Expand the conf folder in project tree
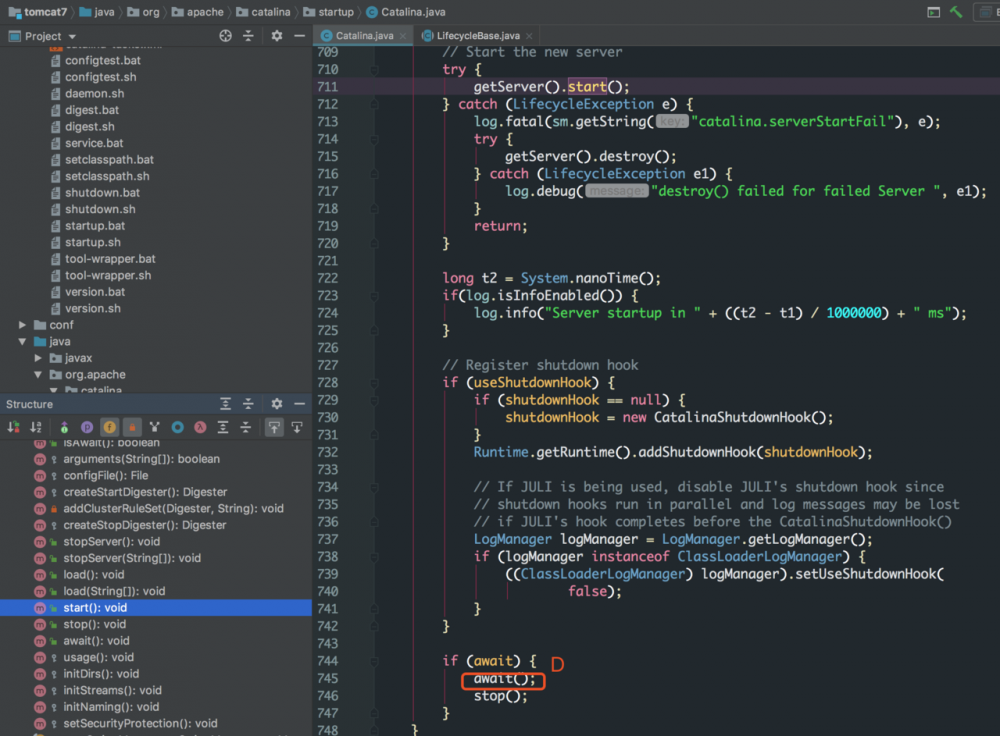Viewport: 1000px width, 736px height. (x=24, y=325)
